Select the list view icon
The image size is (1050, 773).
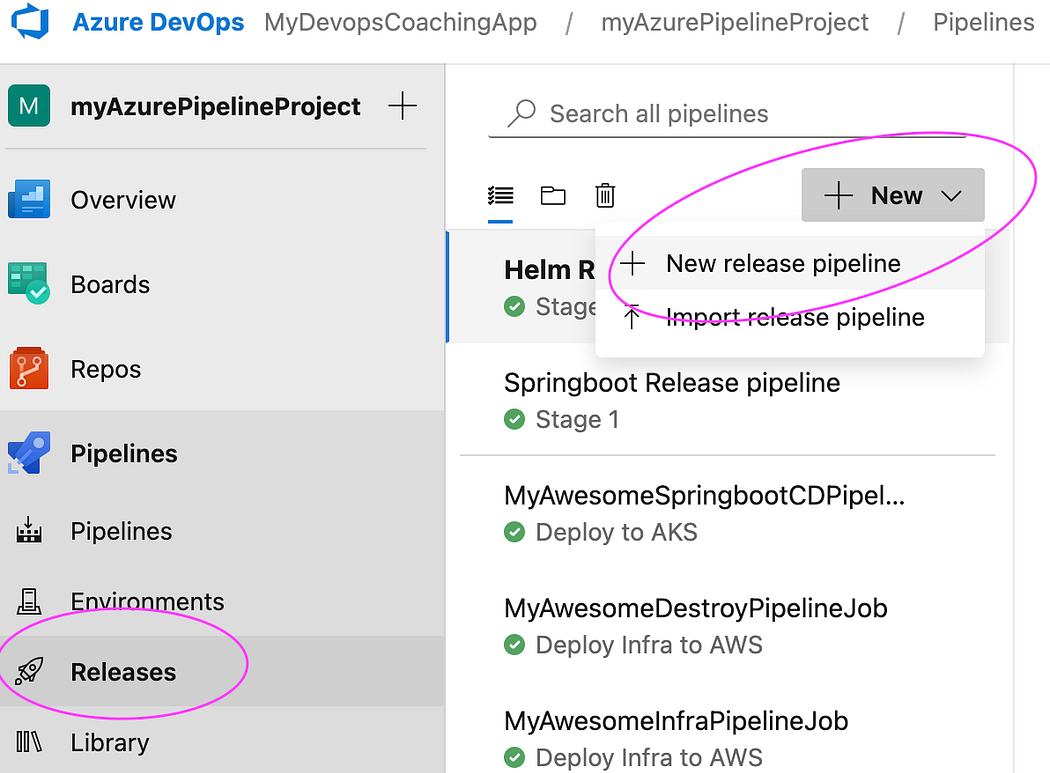tap(500, 195)
